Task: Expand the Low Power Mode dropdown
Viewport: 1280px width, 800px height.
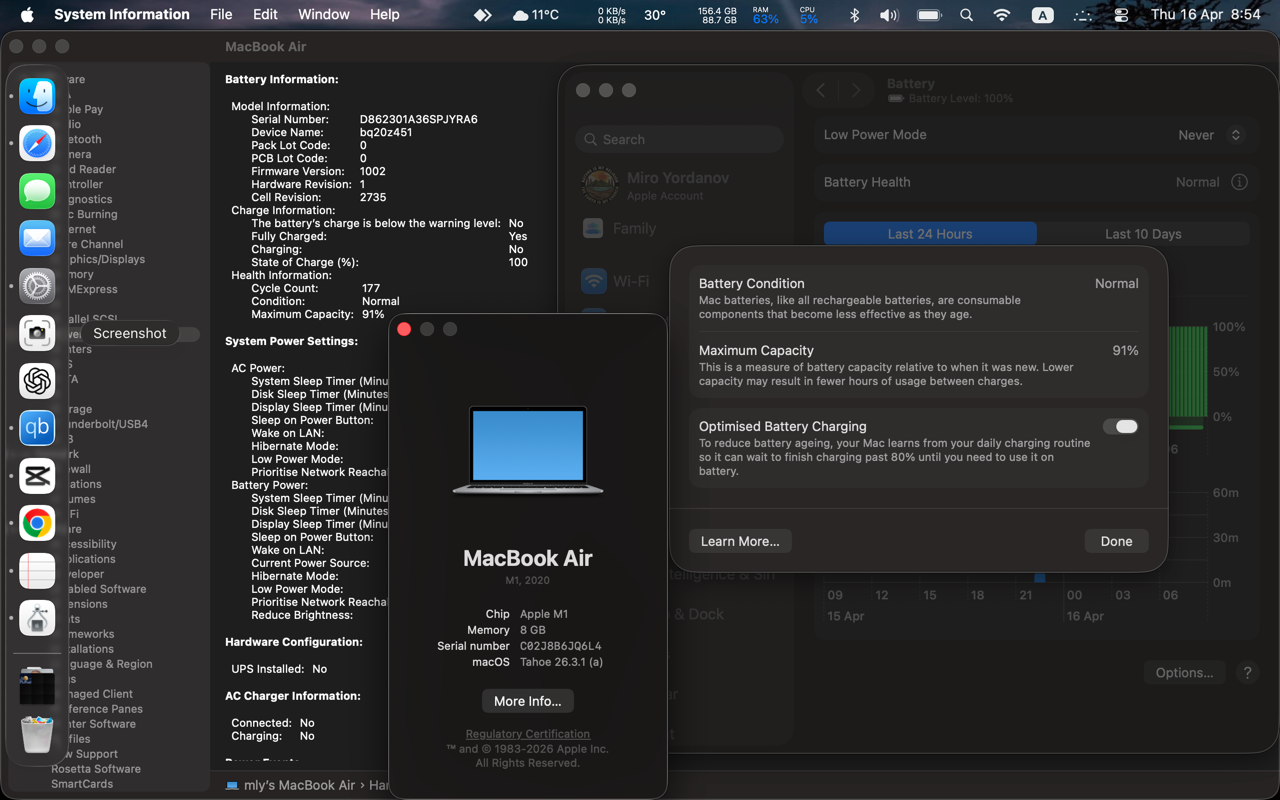Action: tap(1209, 135)
